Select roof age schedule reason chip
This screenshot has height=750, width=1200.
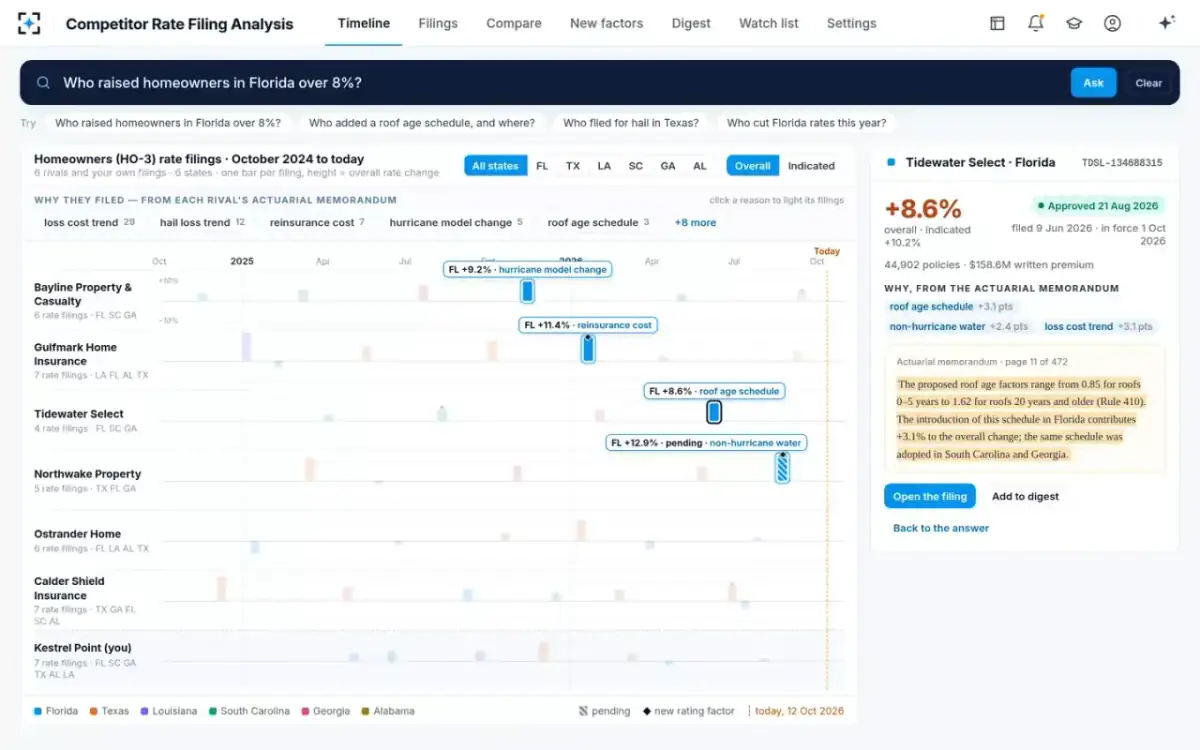point(598,222)
